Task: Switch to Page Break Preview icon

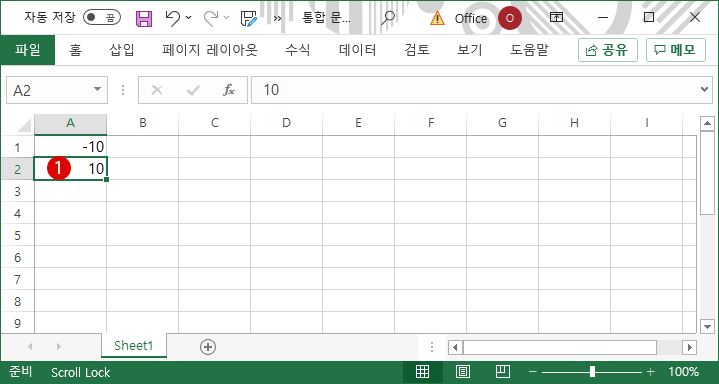Action: pos(503,372)
